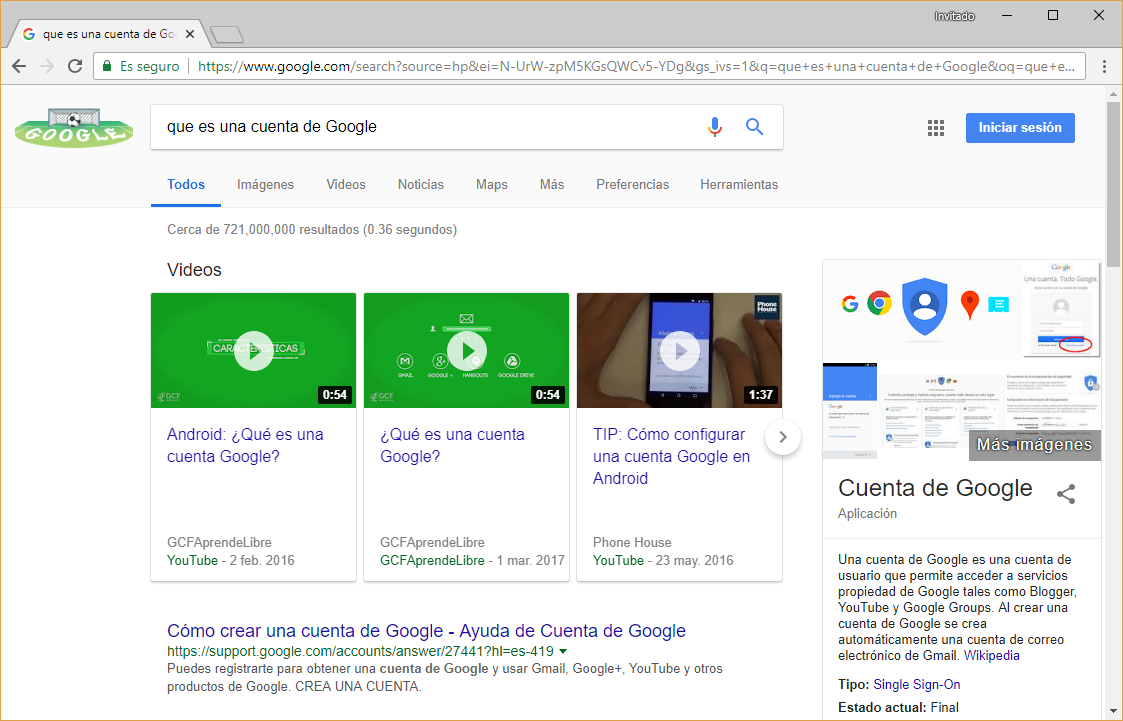This screenshot has width=1123, height=721.
Task: Open 'TIP: Cómo configurar una cuenta Google en Android'
Action: coord(671,456)
